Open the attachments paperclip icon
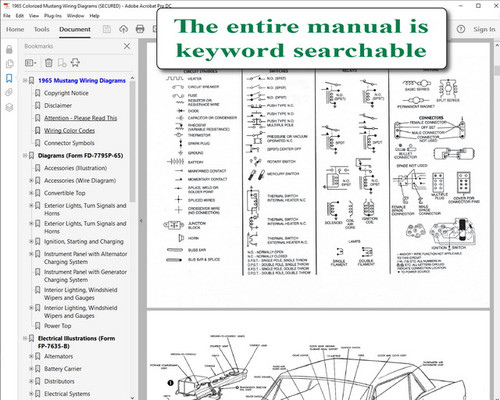 click(x=9, y=92)
